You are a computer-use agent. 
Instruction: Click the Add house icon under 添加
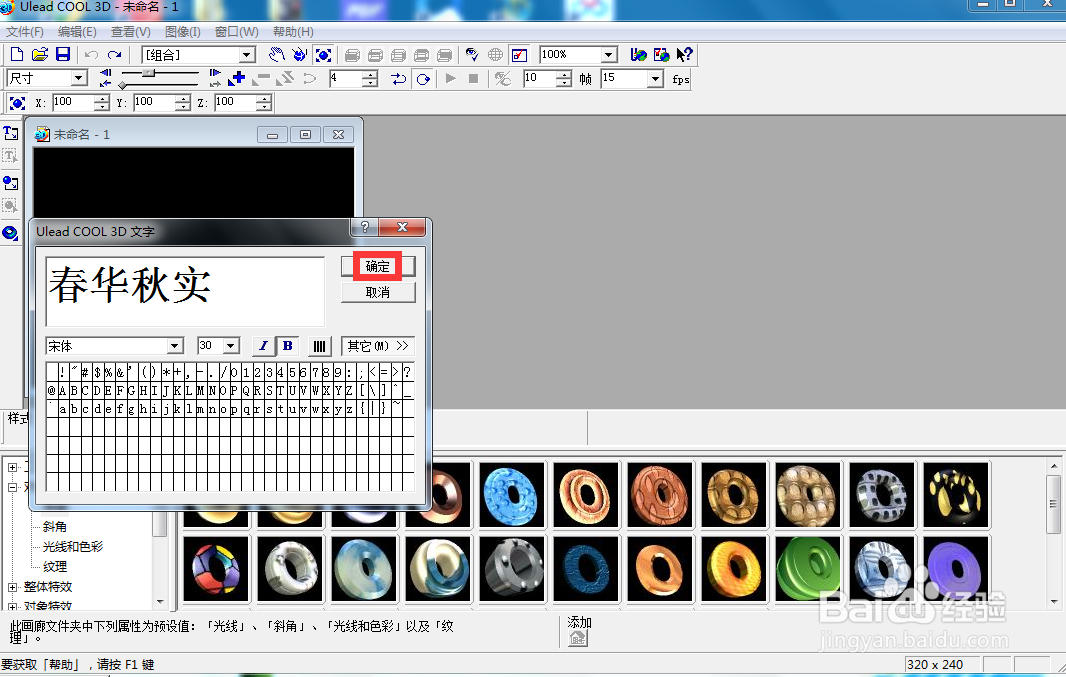coord(577,638)
